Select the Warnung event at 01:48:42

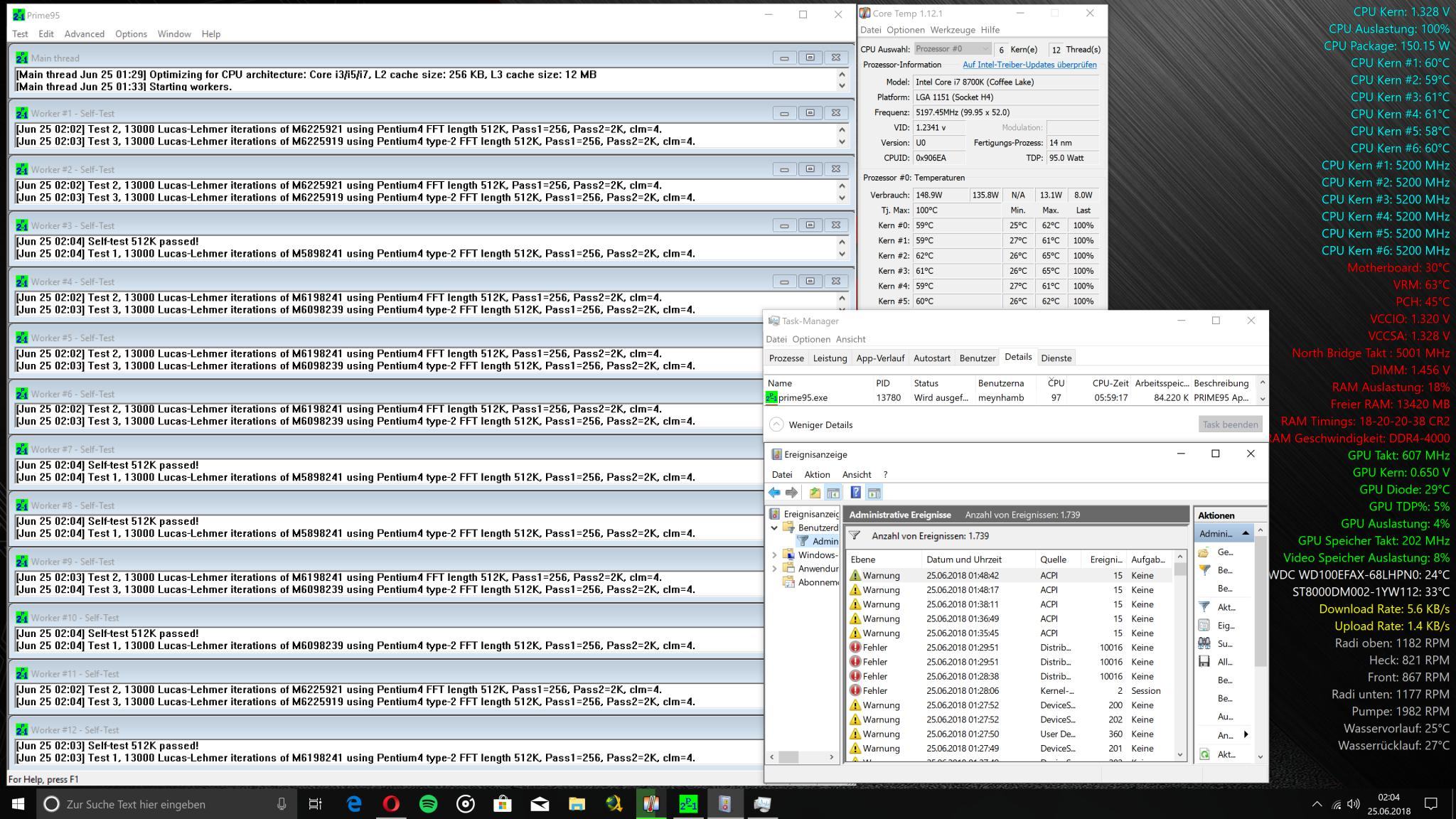1010,576
